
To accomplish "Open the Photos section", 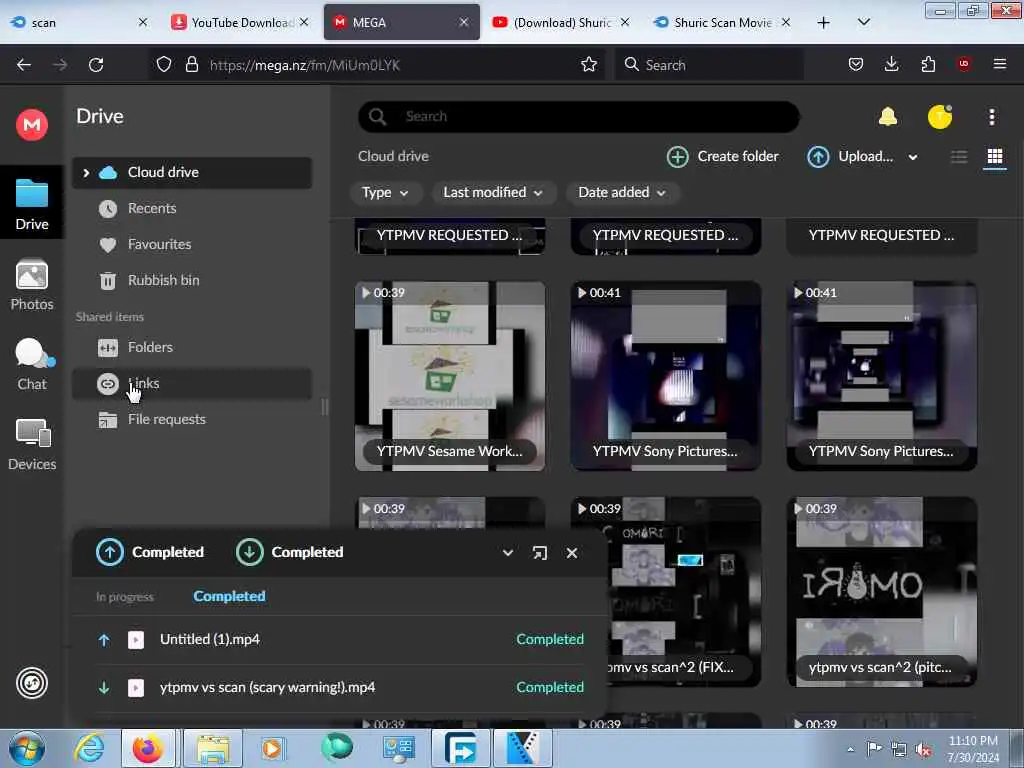I will [31, 285].
